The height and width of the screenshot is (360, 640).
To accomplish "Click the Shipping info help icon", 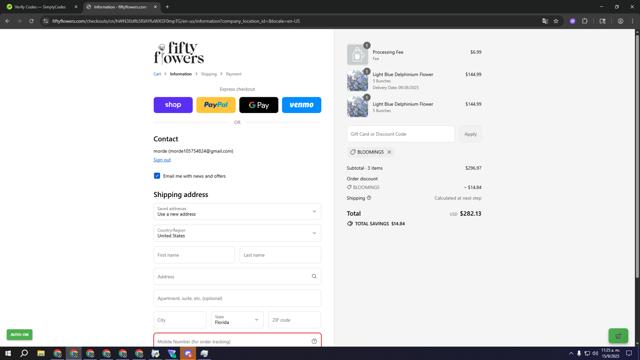I will pos(369,198).
